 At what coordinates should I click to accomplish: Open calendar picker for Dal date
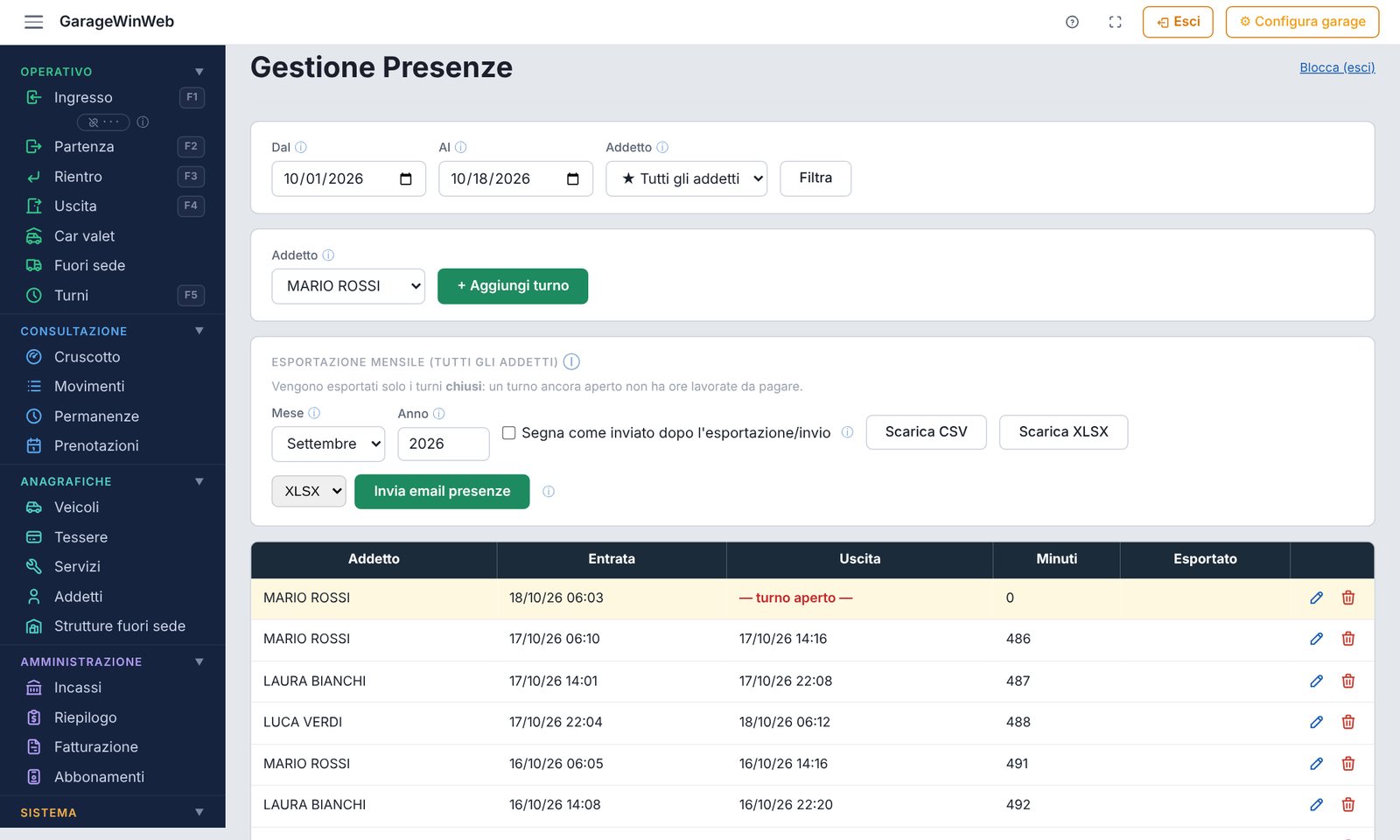406,178
